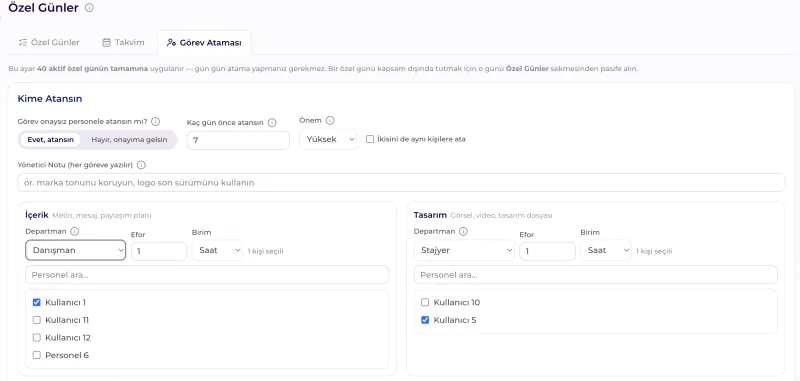Open Departman dropdown showing Stajyer
Image resolution: width=800 pixels, height=381 pixels.
(x=464, y=250)
